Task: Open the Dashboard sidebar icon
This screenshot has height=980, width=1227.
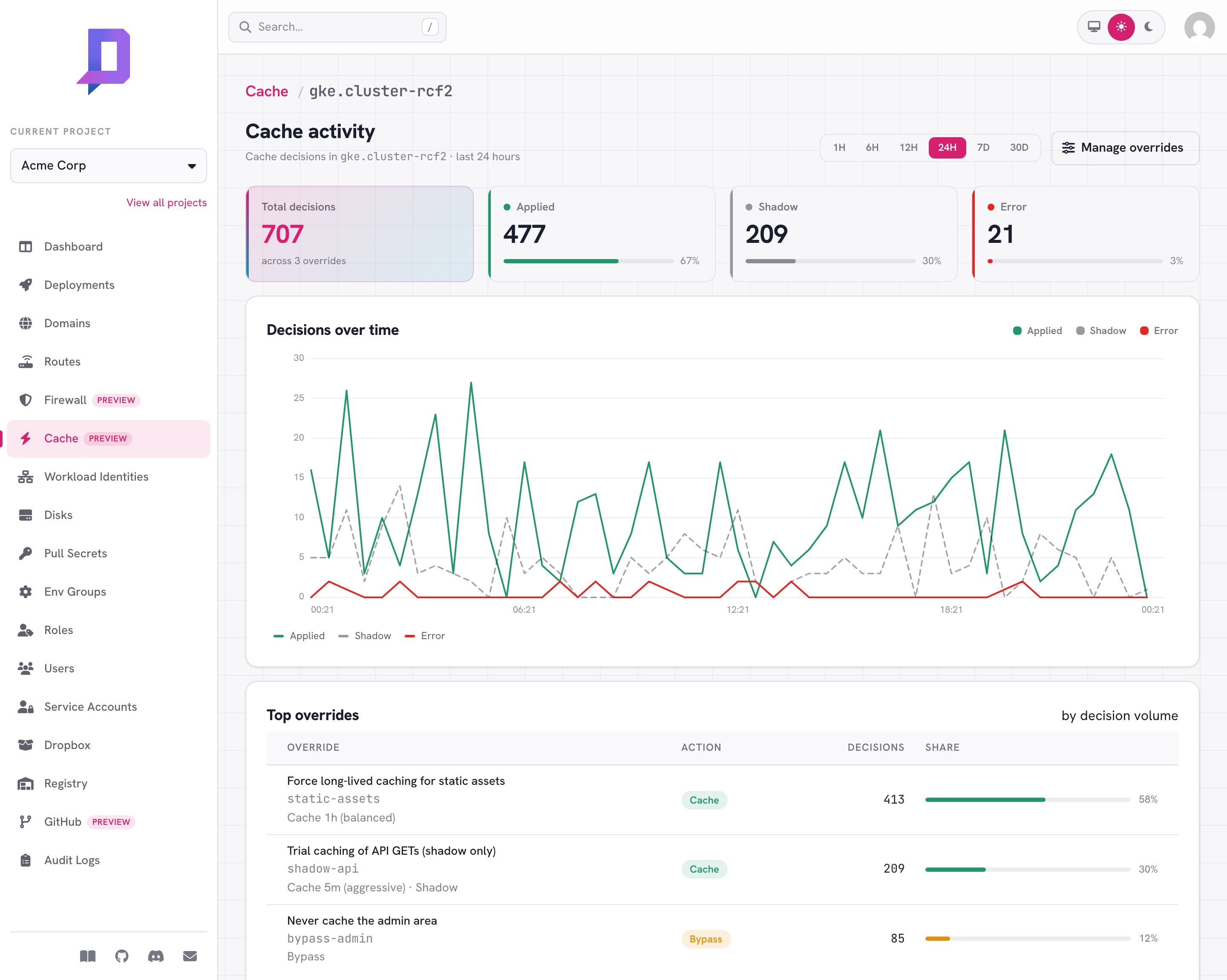Action: click(x=26, y=246)
